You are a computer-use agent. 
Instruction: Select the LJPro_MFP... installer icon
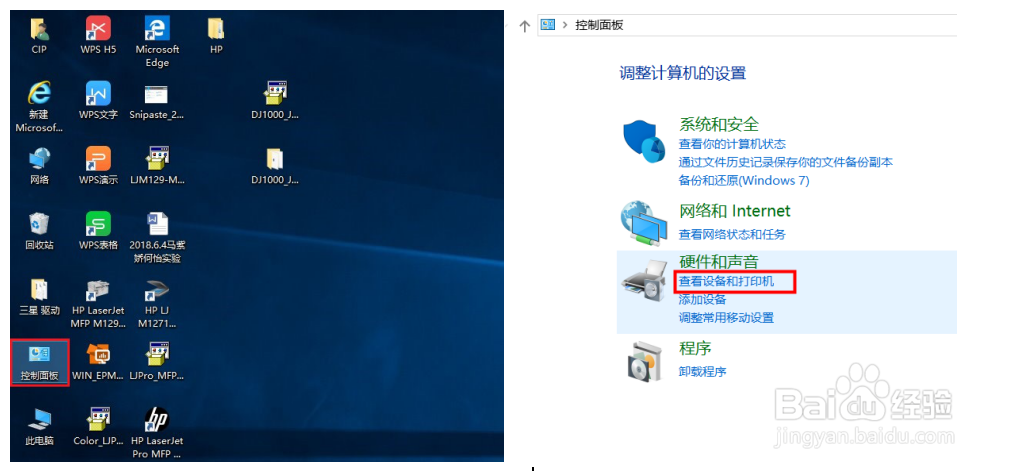(157, 362)
